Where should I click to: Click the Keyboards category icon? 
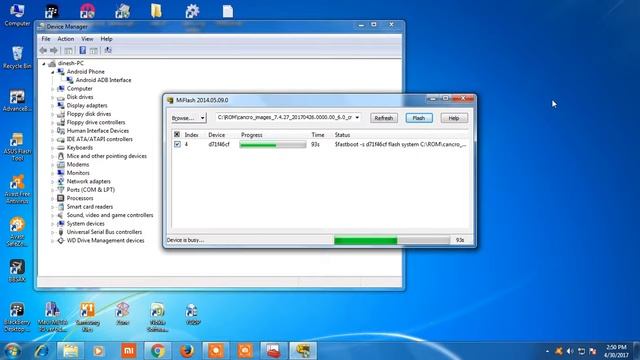(61, 148)
